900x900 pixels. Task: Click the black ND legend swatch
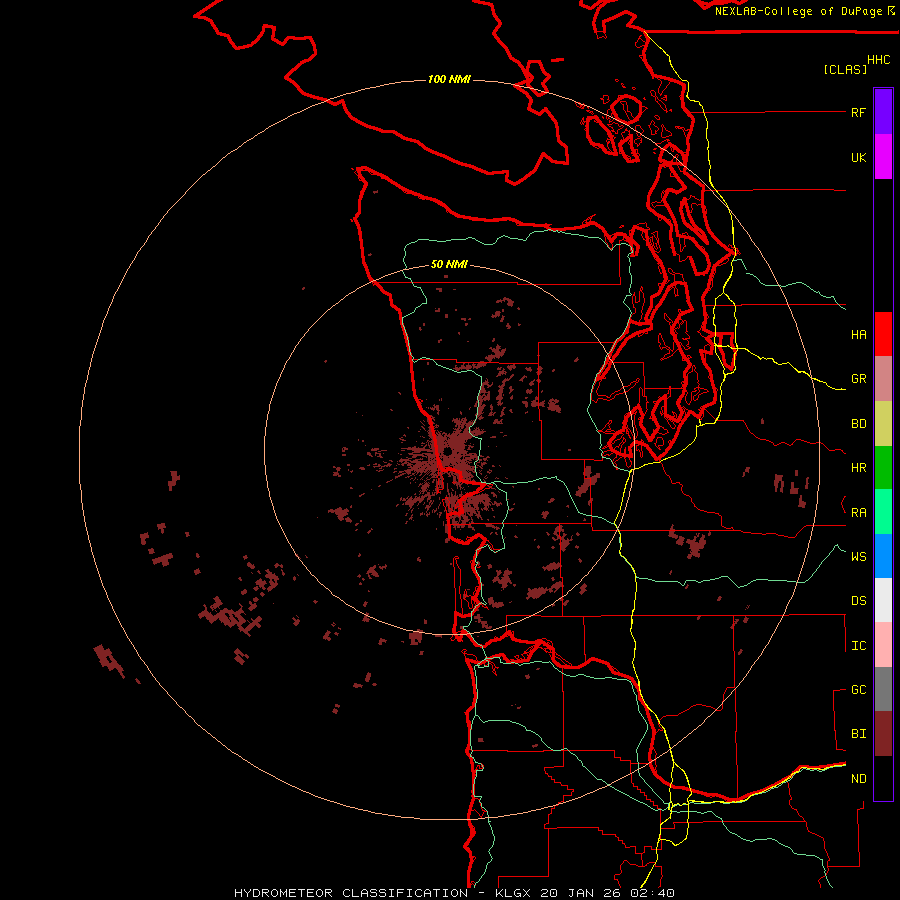click(883, 778)
